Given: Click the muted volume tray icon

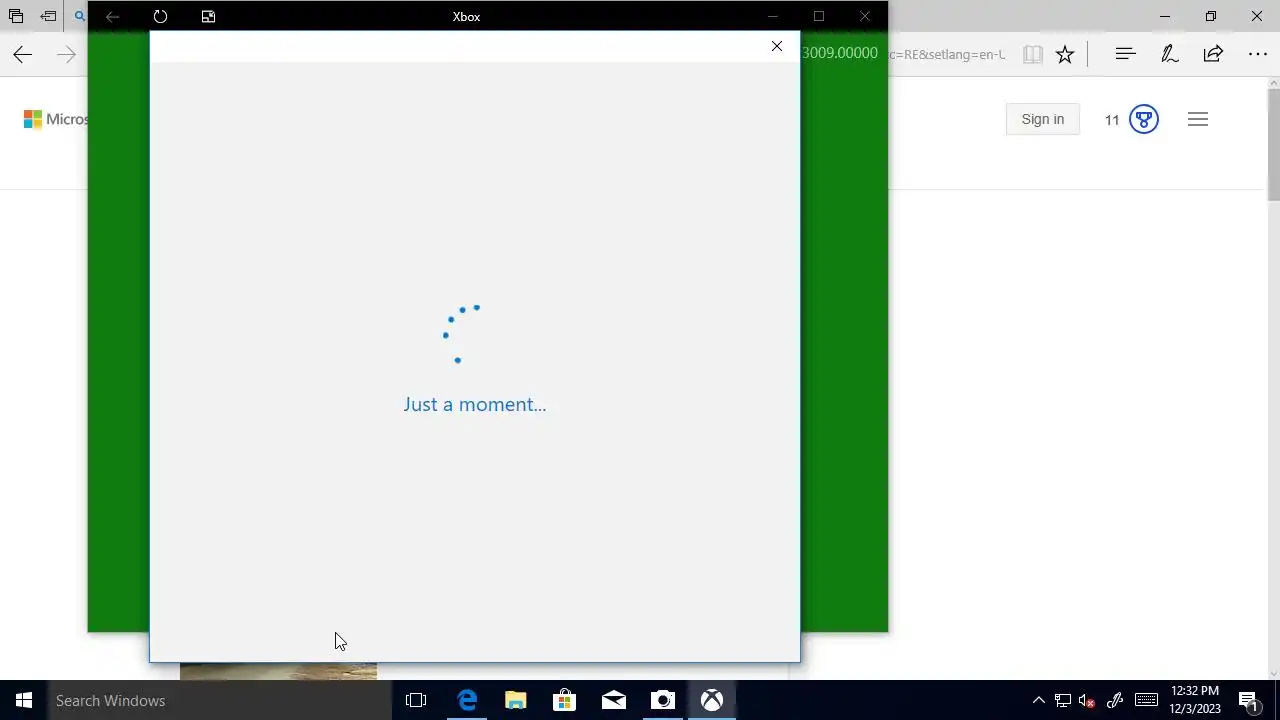Looking at the screenshot, I should click(1088, 700).
